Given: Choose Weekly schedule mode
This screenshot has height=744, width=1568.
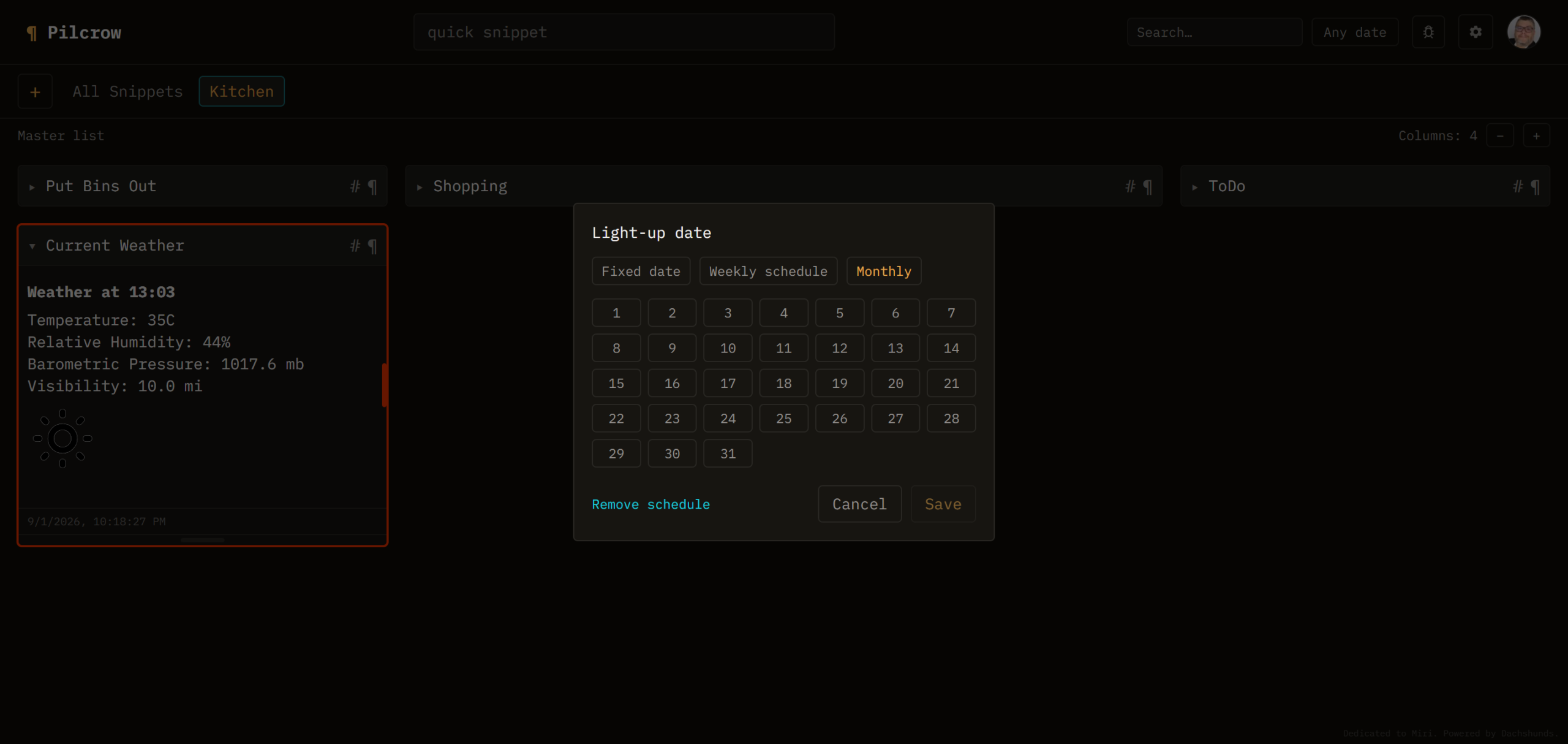Looking at the screenshot, I should tap(768, 271).
